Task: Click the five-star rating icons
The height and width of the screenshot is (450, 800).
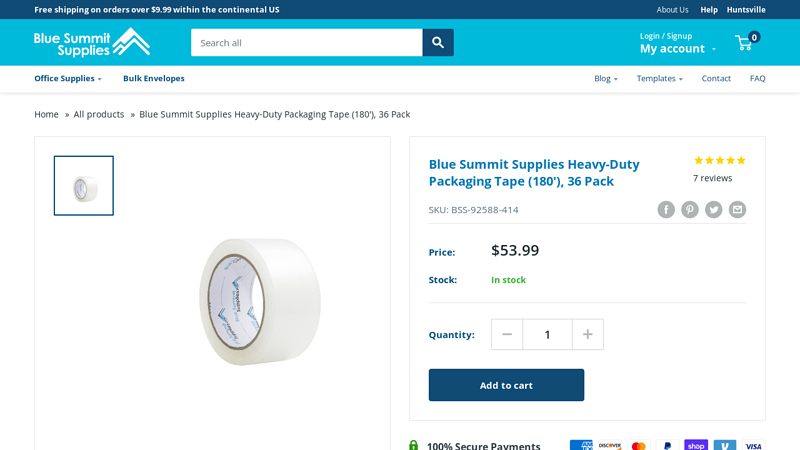Action: [x=719, y=160]
